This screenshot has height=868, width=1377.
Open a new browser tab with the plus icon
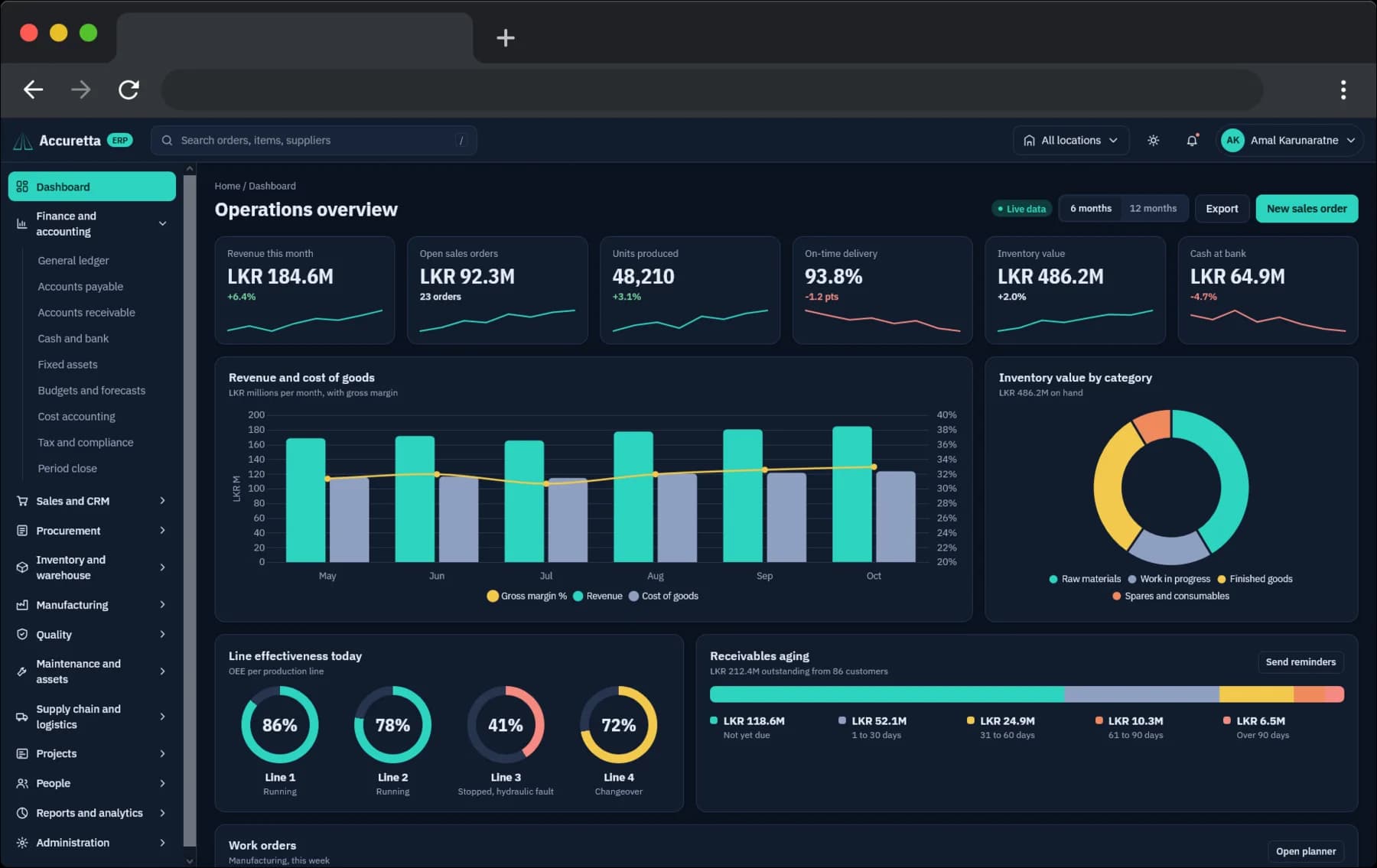(506, 37)
